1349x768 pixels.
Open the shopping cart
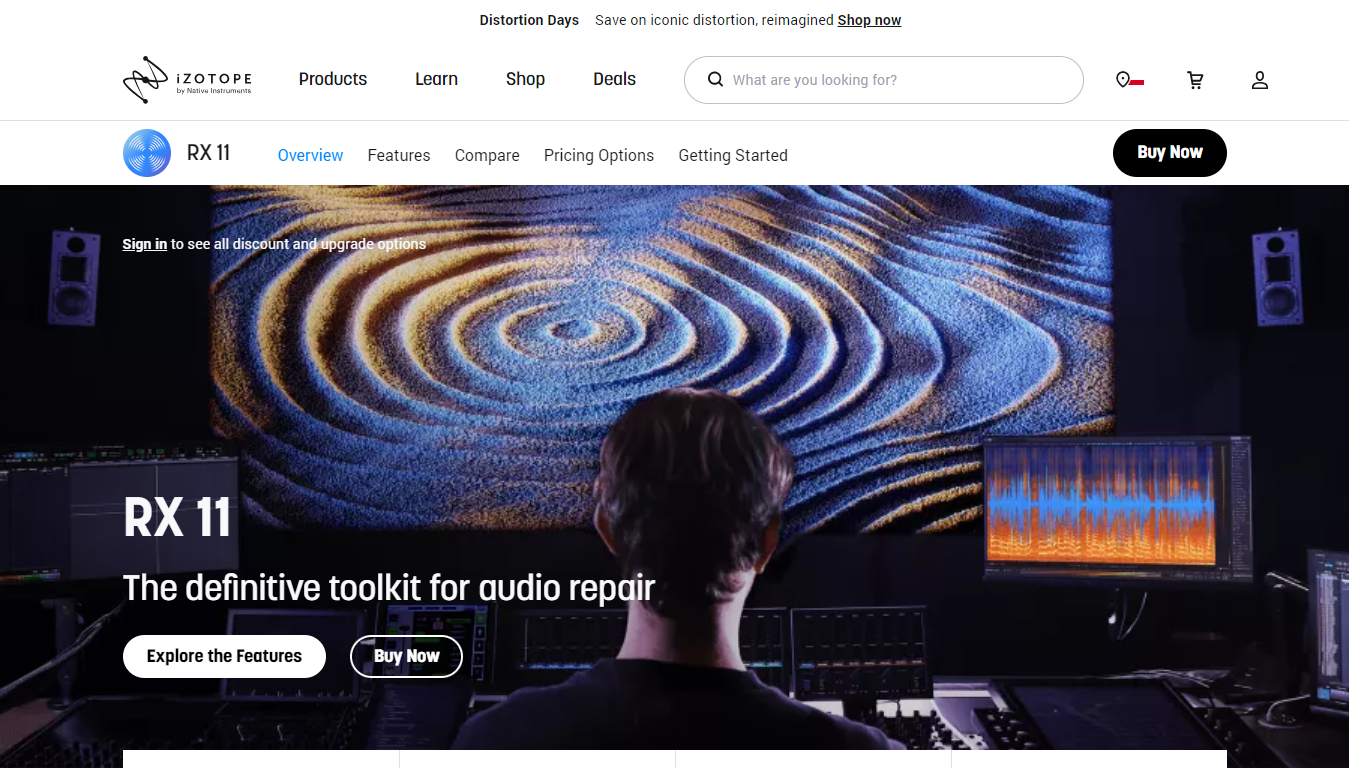1195,80
